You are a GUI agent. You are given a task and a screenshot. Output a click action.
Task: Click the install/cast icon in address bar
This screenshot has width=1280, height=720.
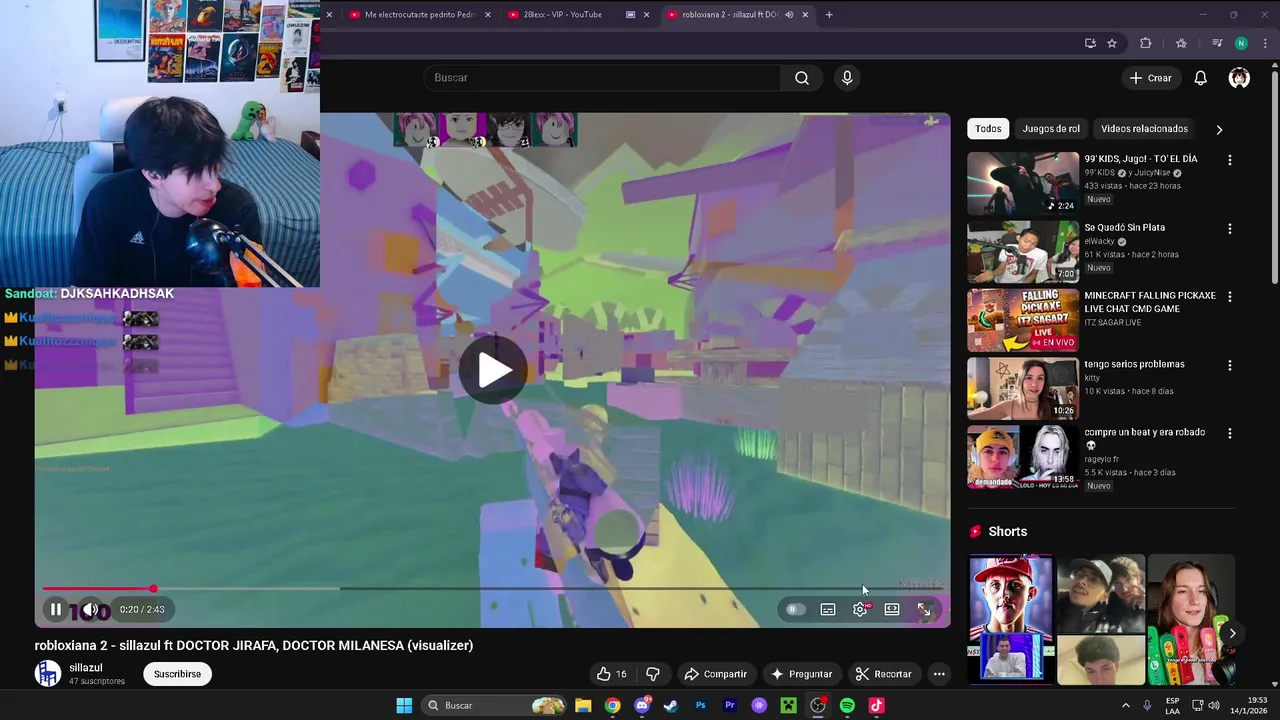(x=1090, y=43)
